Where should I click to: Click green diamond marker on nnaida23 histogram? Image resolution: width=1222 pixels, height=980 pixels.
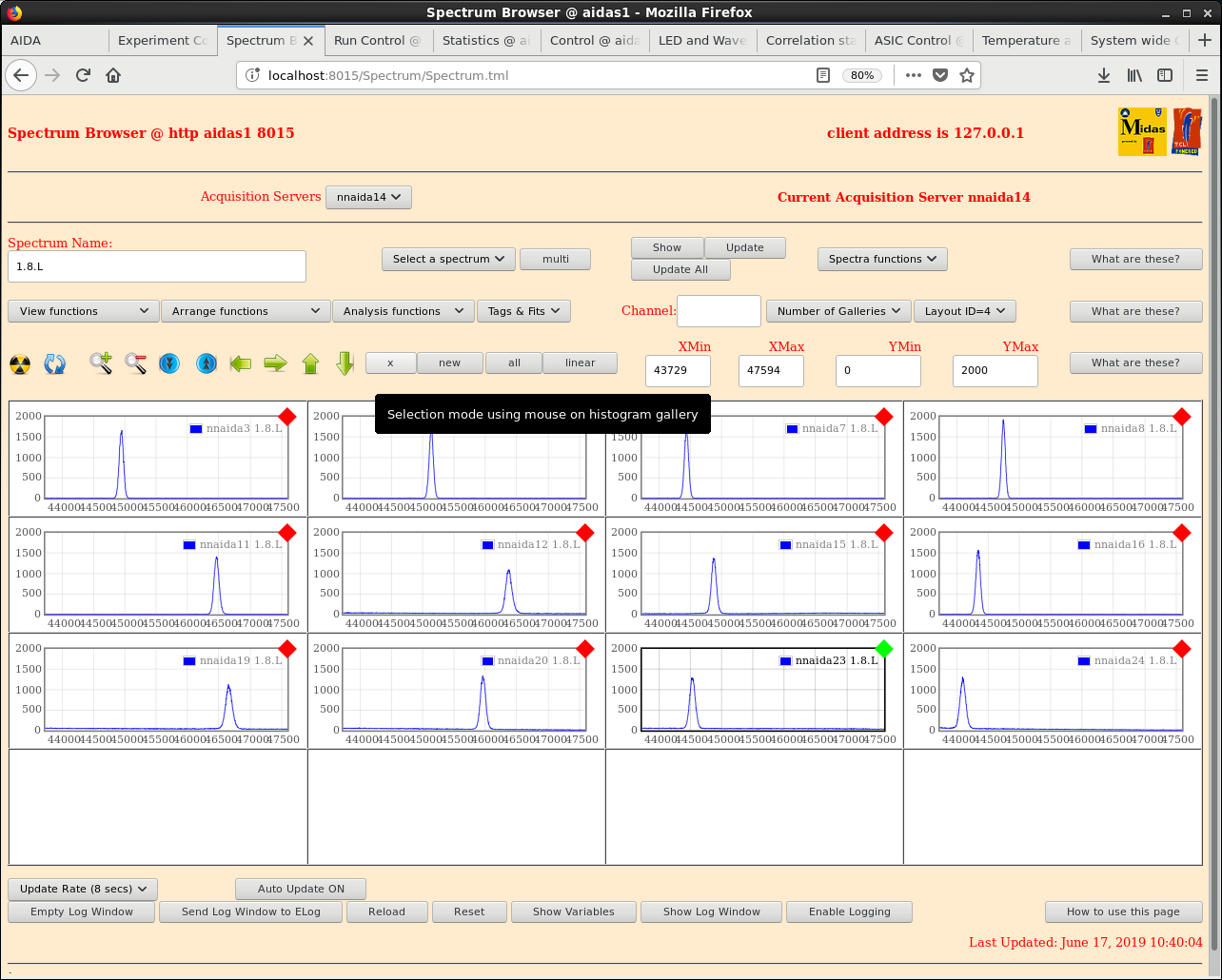click(884, 649)
